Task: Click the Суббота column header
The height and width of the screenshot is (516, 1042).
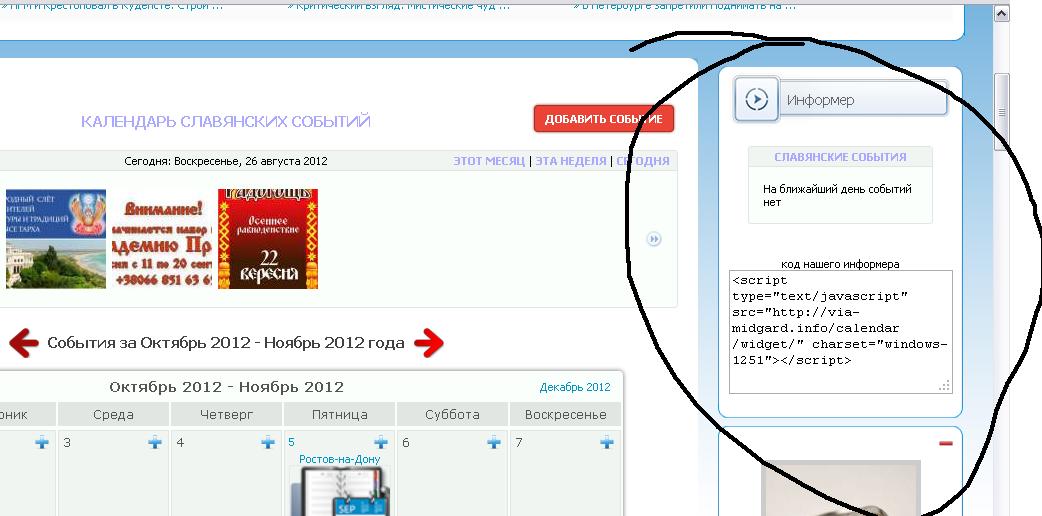Action: tap(453, 414)
